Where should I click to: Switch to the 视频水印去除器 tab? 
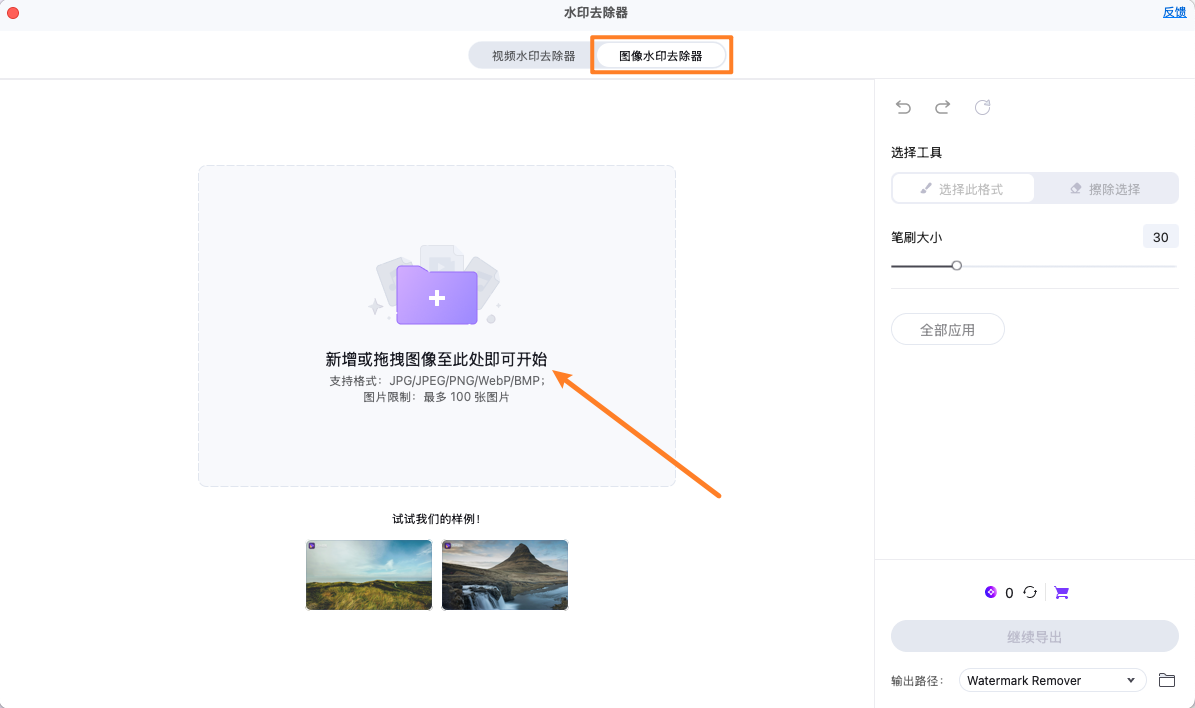click(529, 55)
